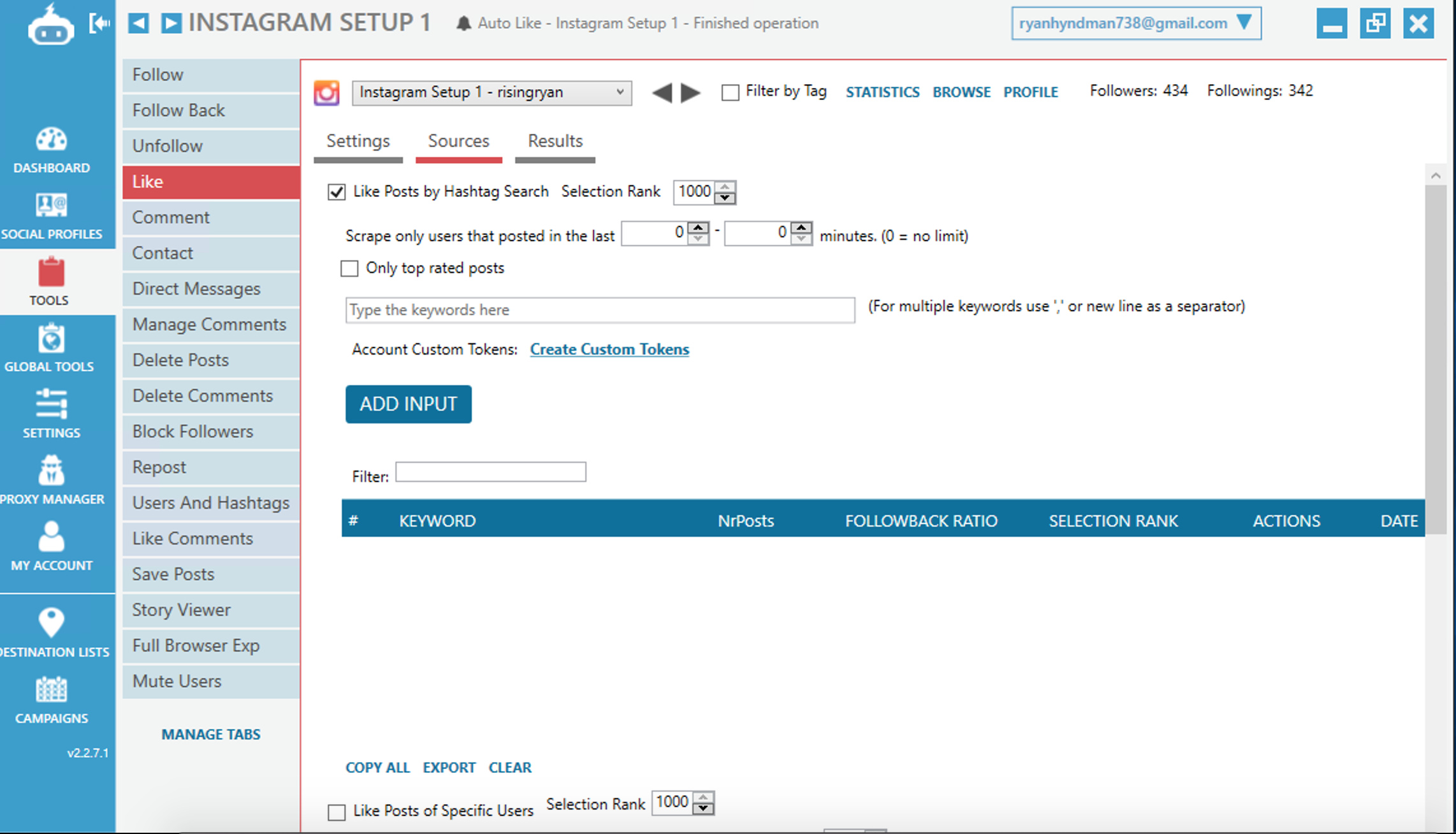Open Global Tools
The image size is (1456, 834).
50,349
